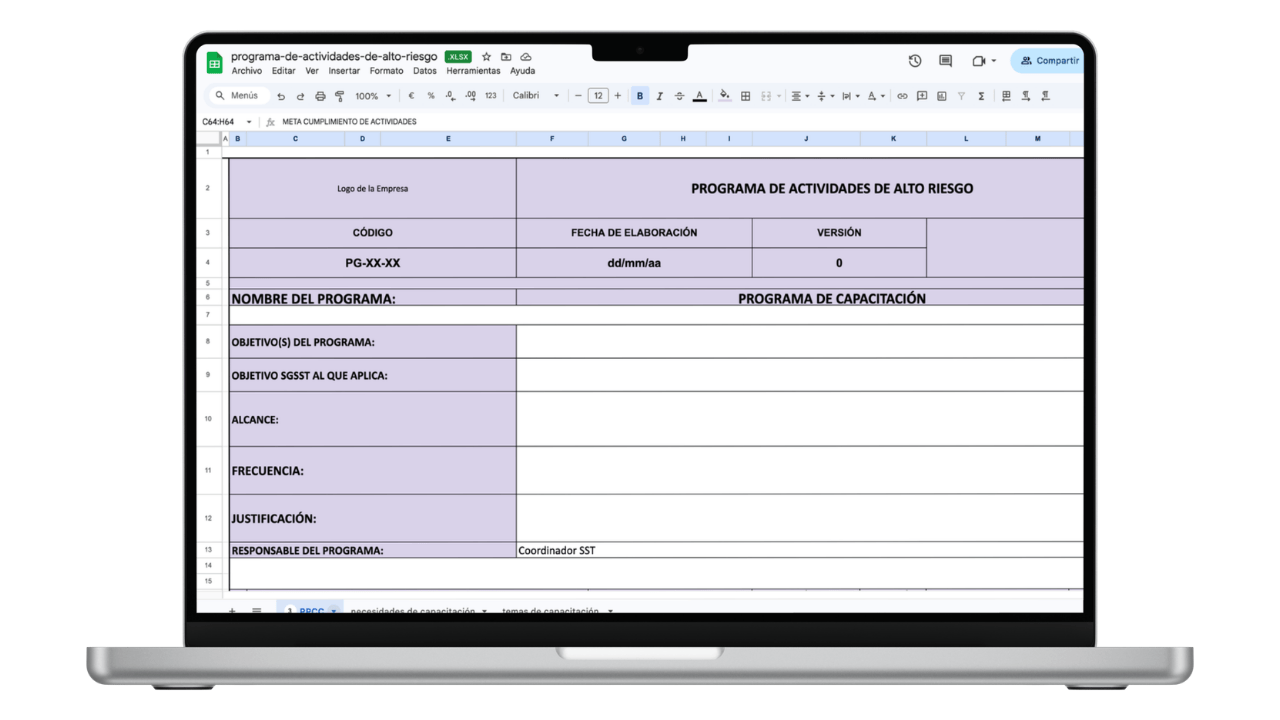Click the Compartir share button
1280x720 pixels.
tap(1048, 61)
